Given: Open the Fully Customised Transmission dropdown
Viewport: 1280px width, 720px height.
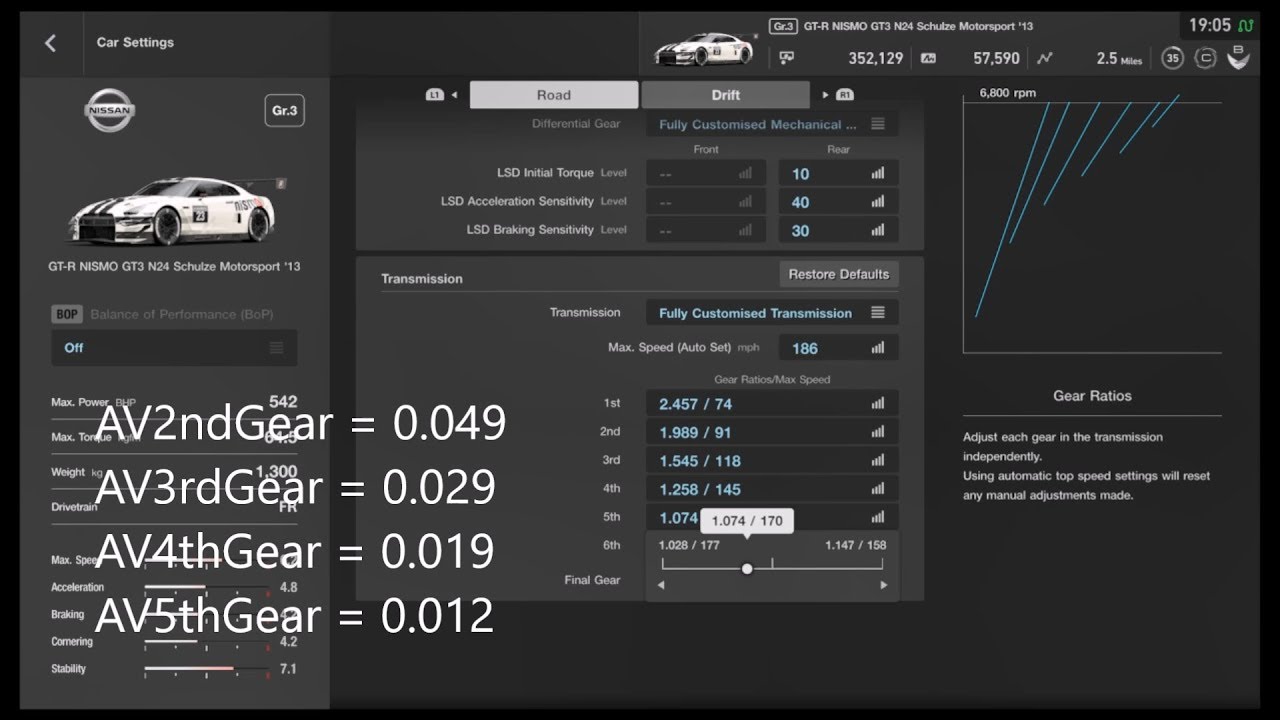Looking at the screenshot, I should [772, 313].
